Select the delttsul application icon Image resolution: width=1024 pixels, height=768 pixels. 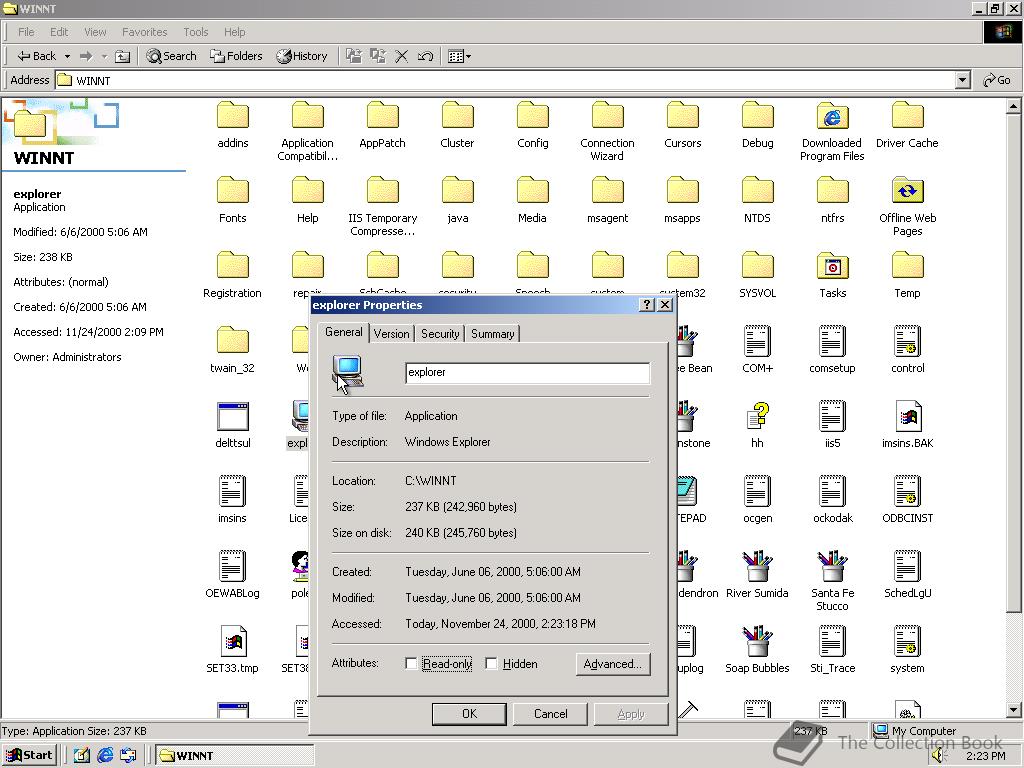click(232, 416)
